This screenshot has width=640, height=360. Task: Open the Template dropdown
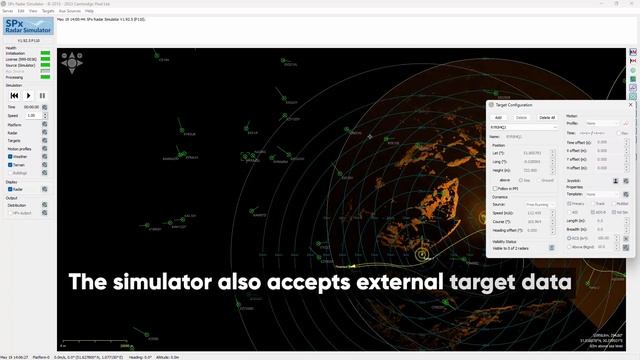pyautogui.click(x=602, y=194)
